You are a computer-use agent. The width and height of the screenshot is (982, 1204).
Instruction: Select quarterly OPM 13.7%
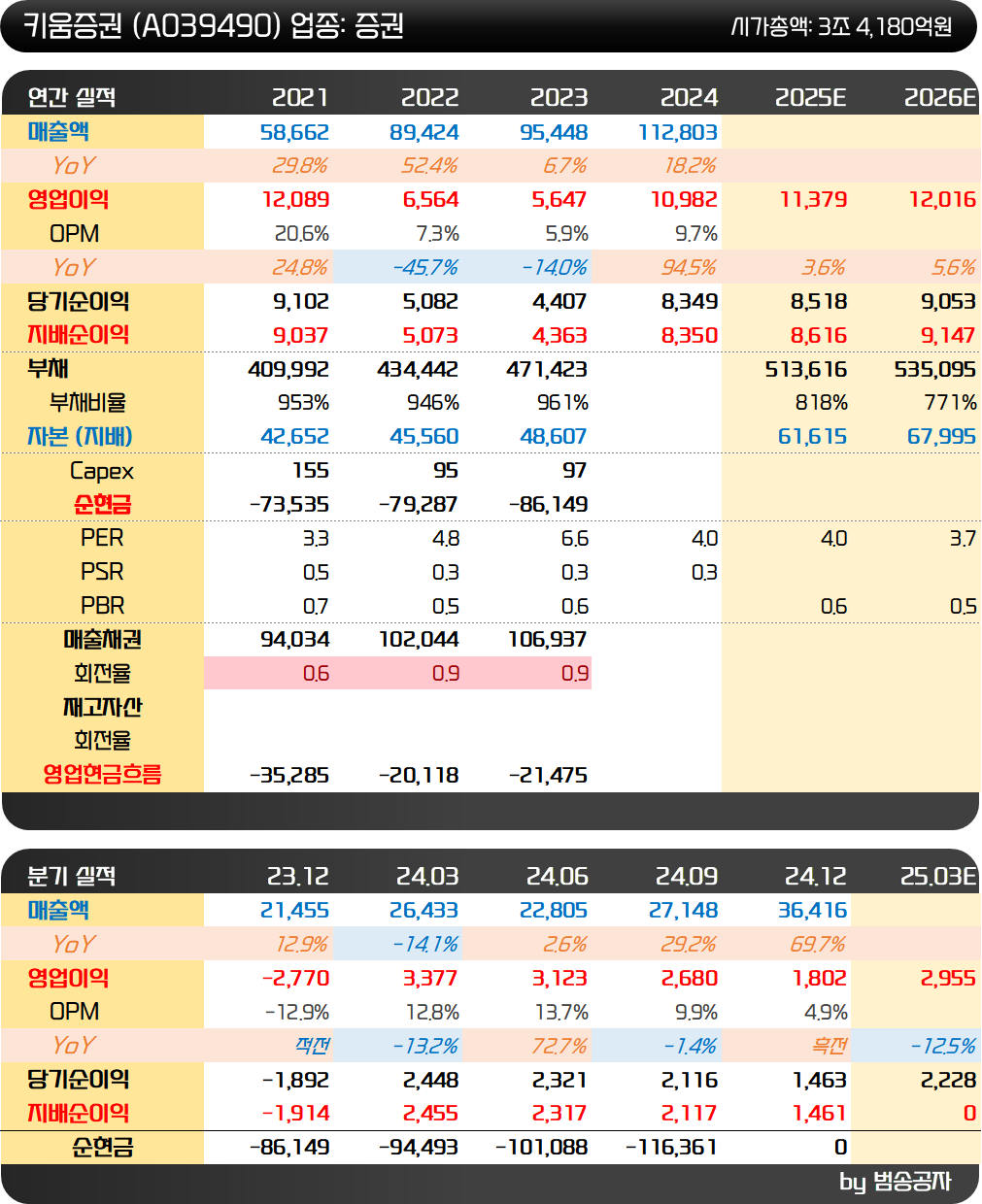pyautogui.click(x=561, y=1012)
